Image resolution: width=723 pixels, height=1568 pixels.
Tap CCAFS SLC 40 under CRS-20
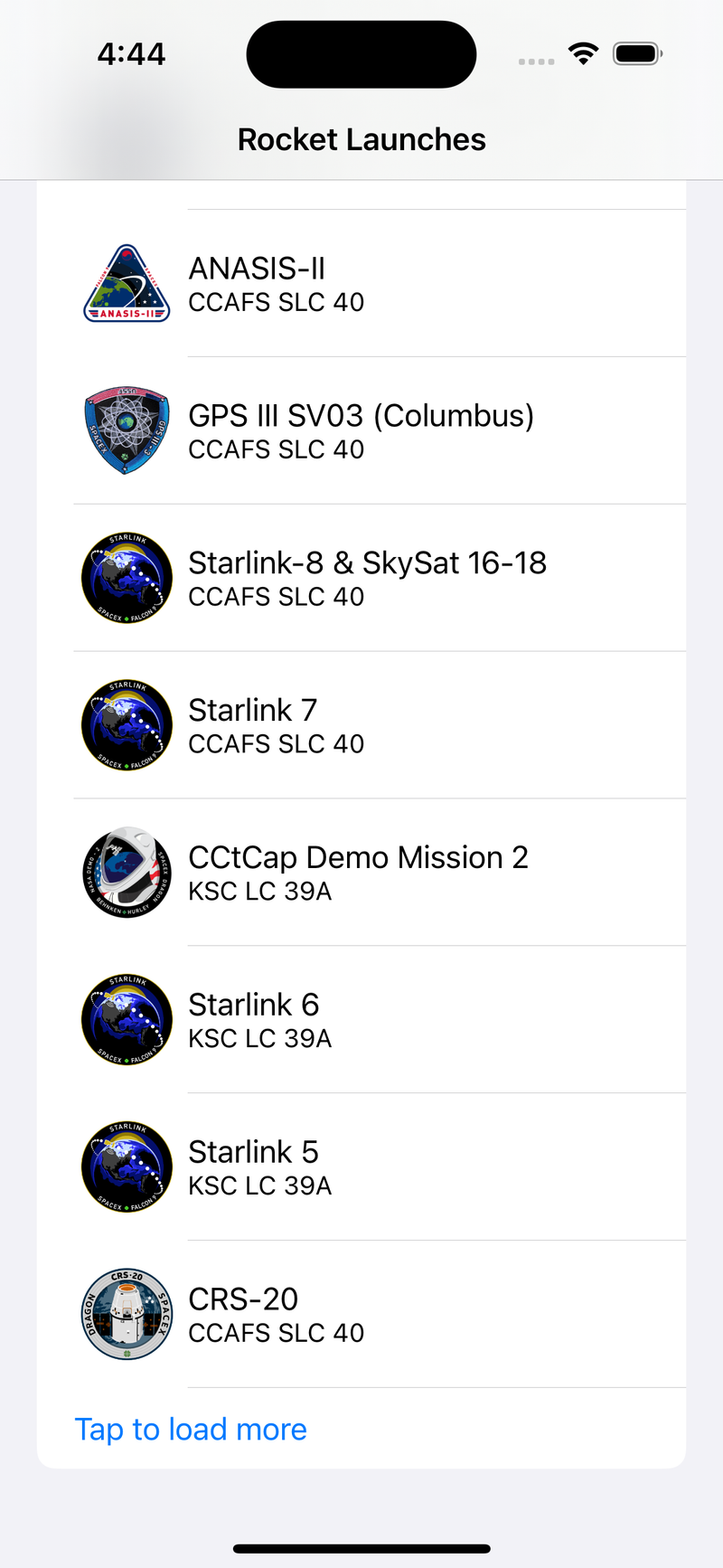[x=277, y=1334]
